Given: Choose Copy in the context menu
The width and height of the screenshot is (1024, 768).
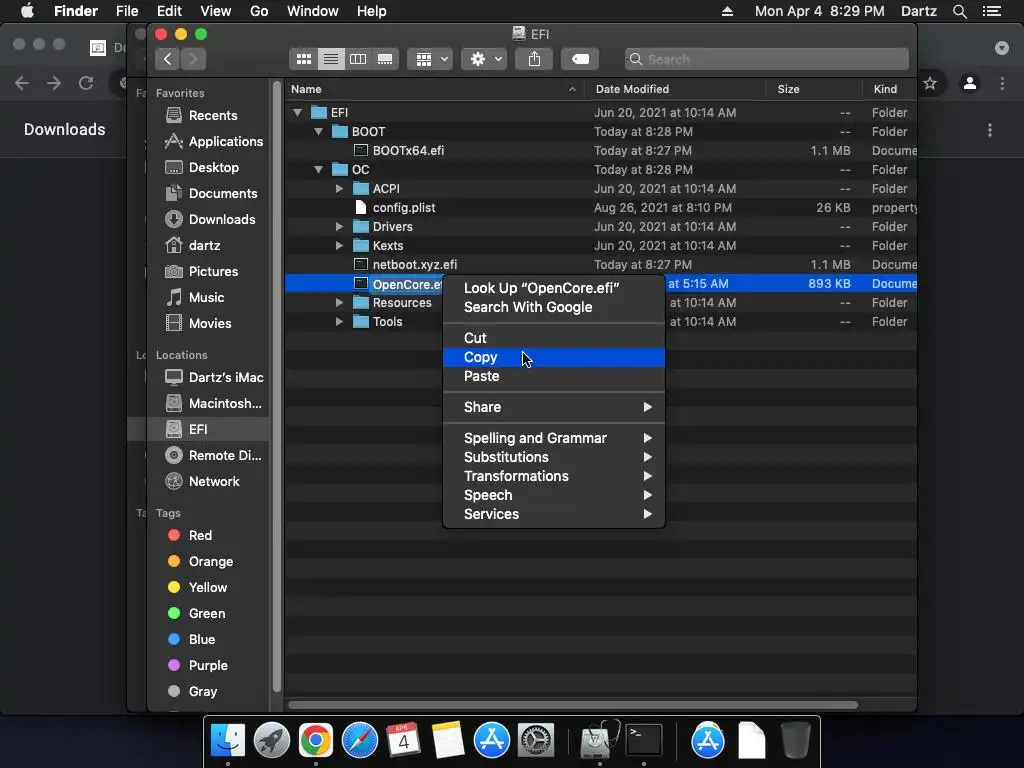Looking at the screenshot, I should coord(554,357).
